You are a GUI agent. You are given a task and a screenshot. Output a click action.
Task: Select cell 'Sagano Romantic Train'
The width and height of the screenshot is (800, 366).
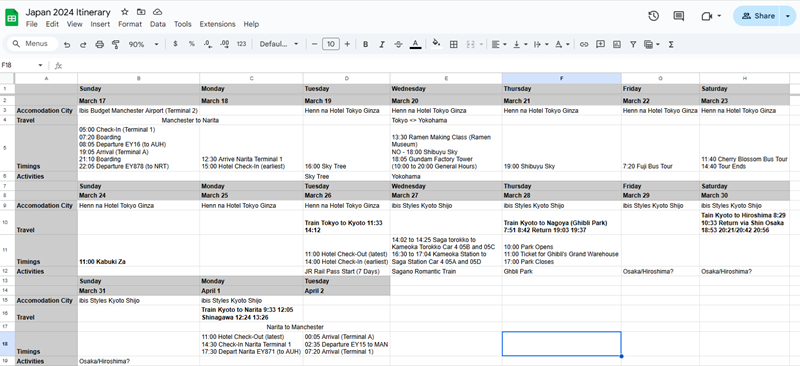[x=446, y=271]
